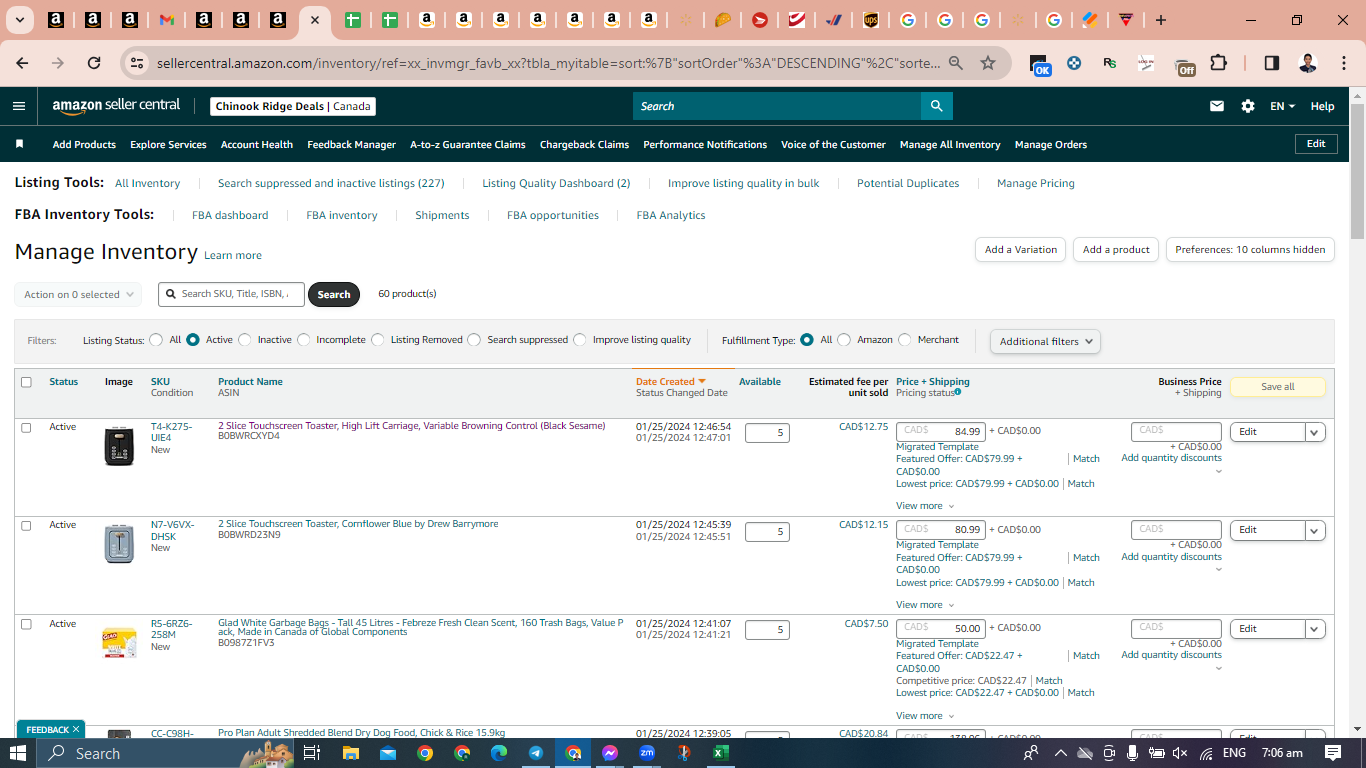Open the Windows notification center
1366x768 pixels.
(1333, 753)
